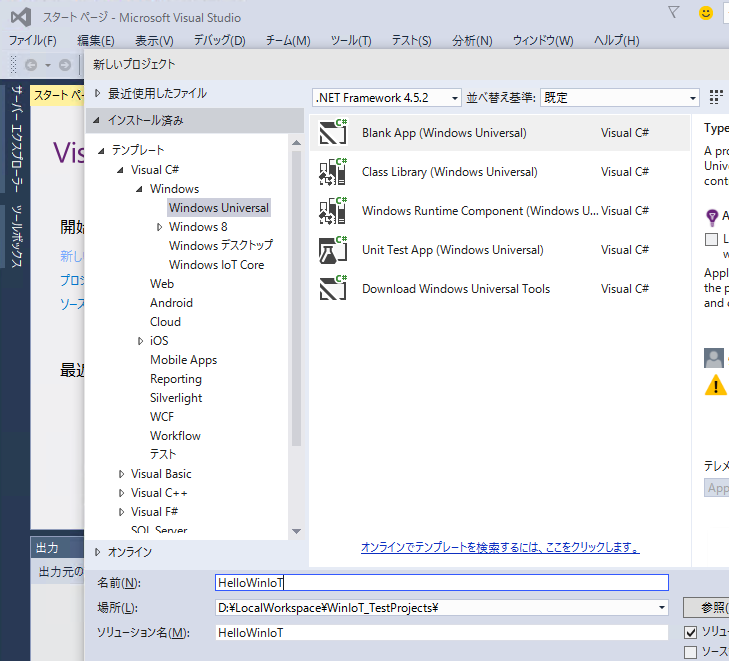Open the ツールボックス side tab
729x661 pixels.
tap(16, 236)
